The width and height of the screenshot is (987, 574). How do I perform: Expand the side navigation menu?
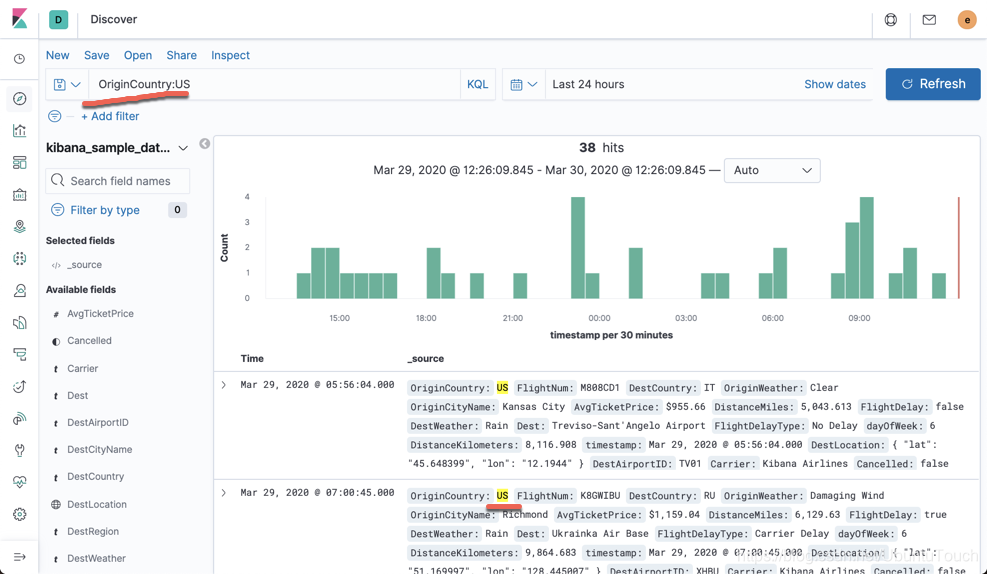coord(20,557)
